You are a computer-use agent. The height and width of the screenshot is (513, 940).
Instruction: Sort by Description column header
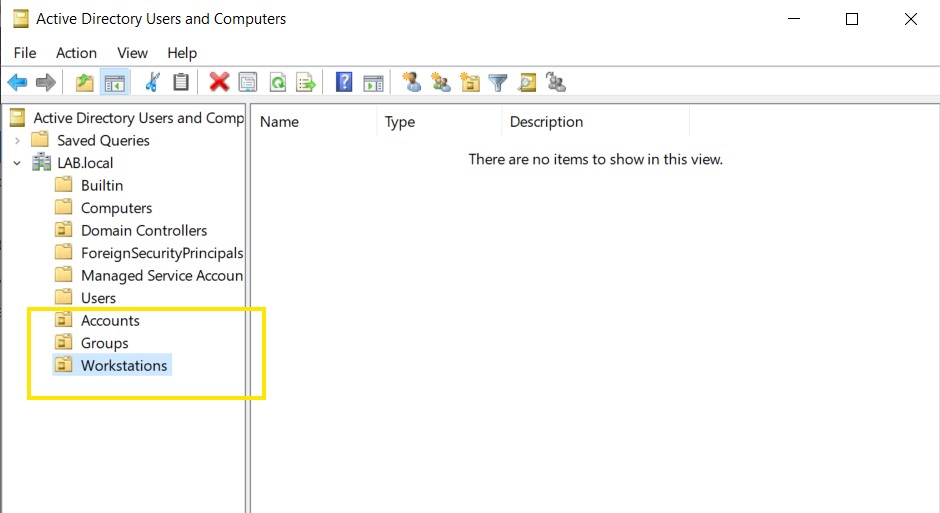click(596, 122)
